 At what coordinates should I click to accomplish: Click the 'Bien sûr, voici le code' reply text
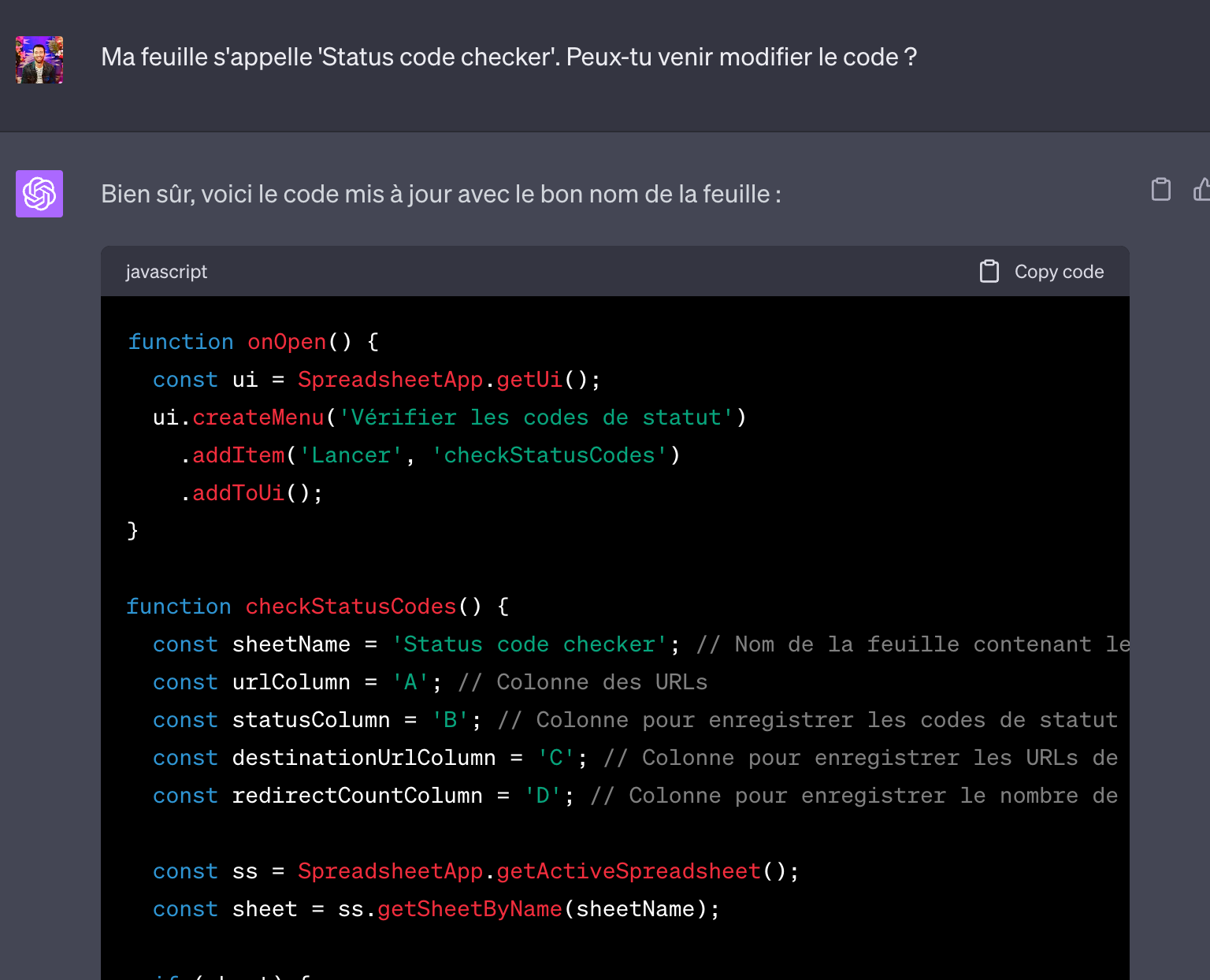[x=441, y=195]
